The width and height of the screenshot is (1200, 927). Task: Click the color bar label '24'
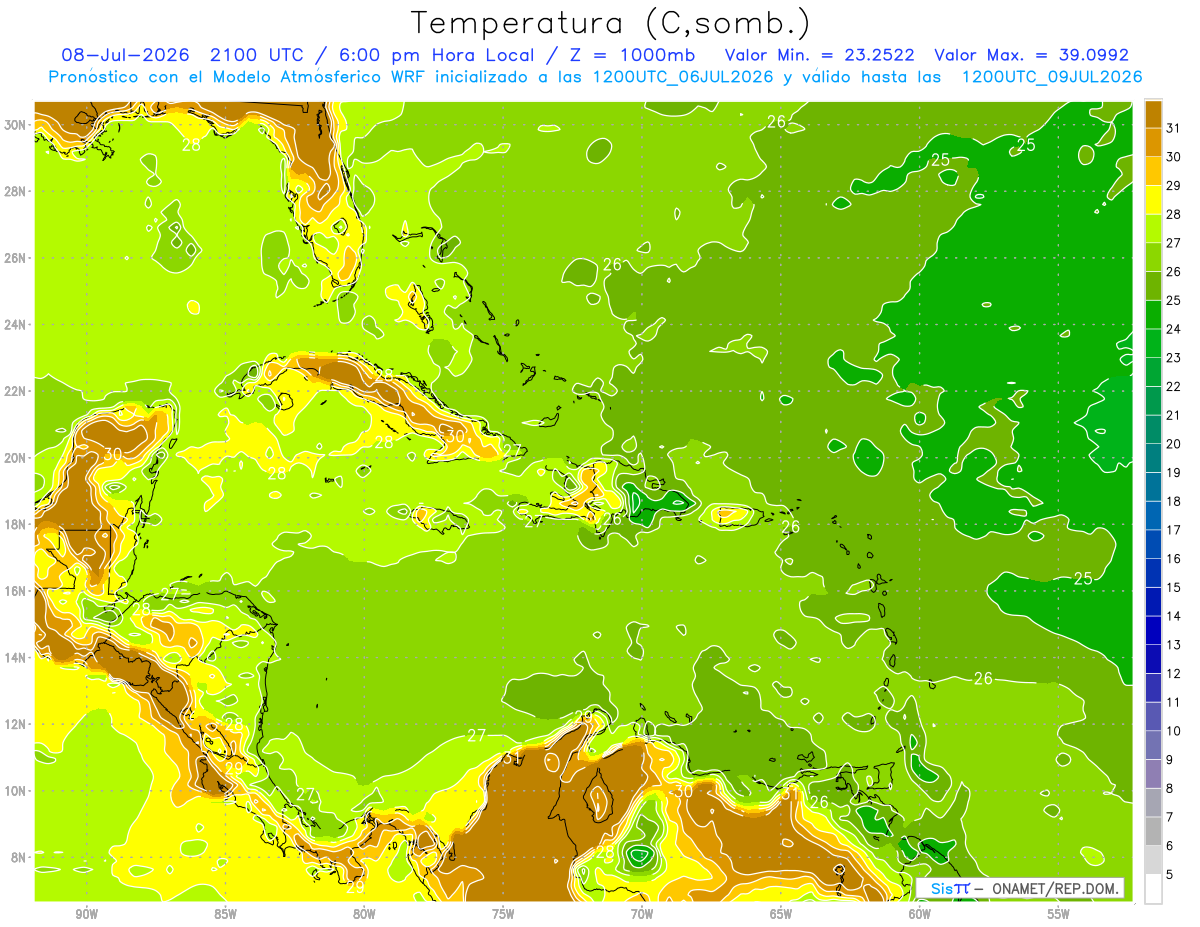point(1175,329)
